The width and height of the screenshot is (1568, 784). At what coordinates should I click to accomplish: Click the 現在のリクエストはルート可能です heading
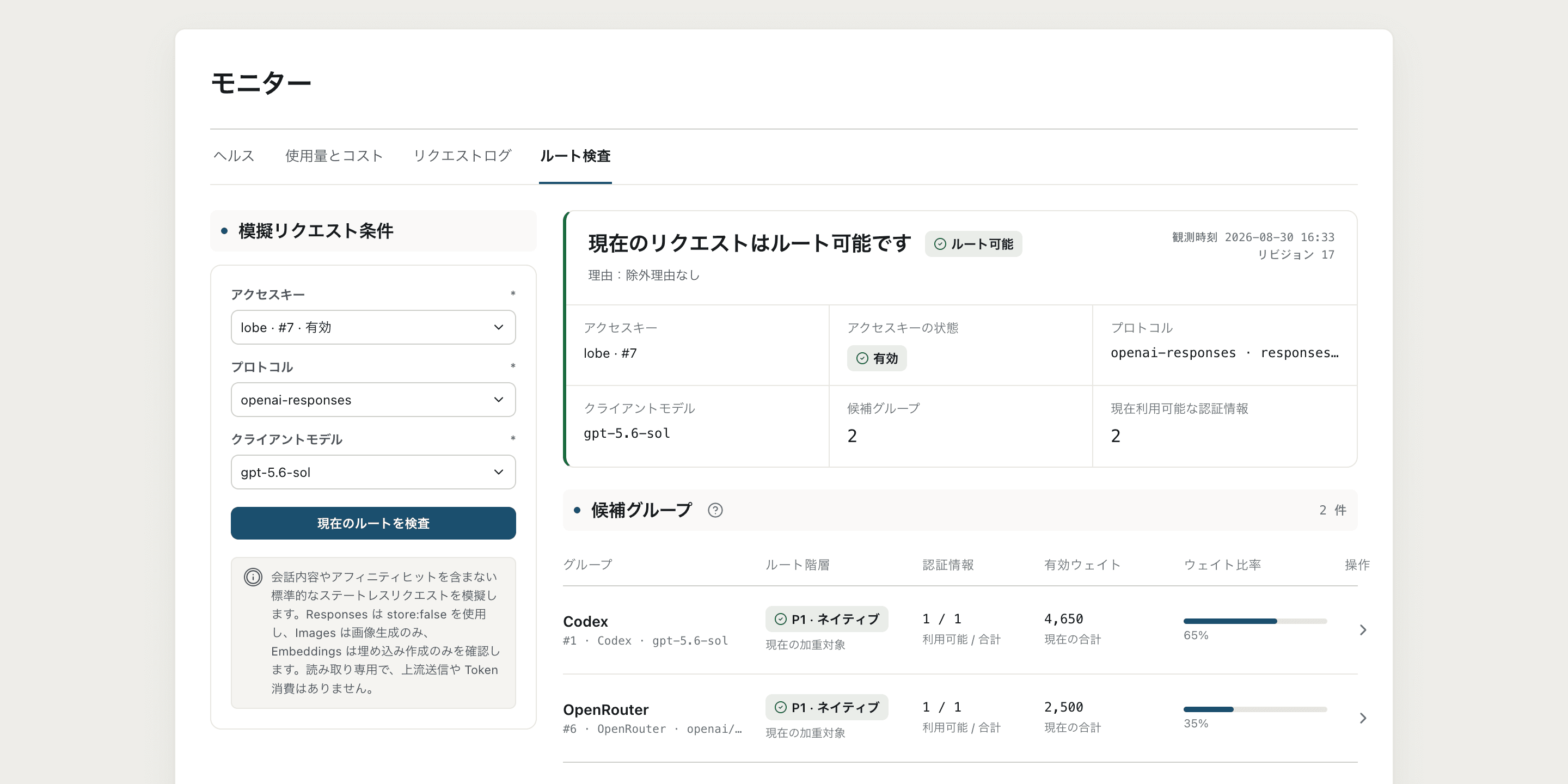pos(750,243)
